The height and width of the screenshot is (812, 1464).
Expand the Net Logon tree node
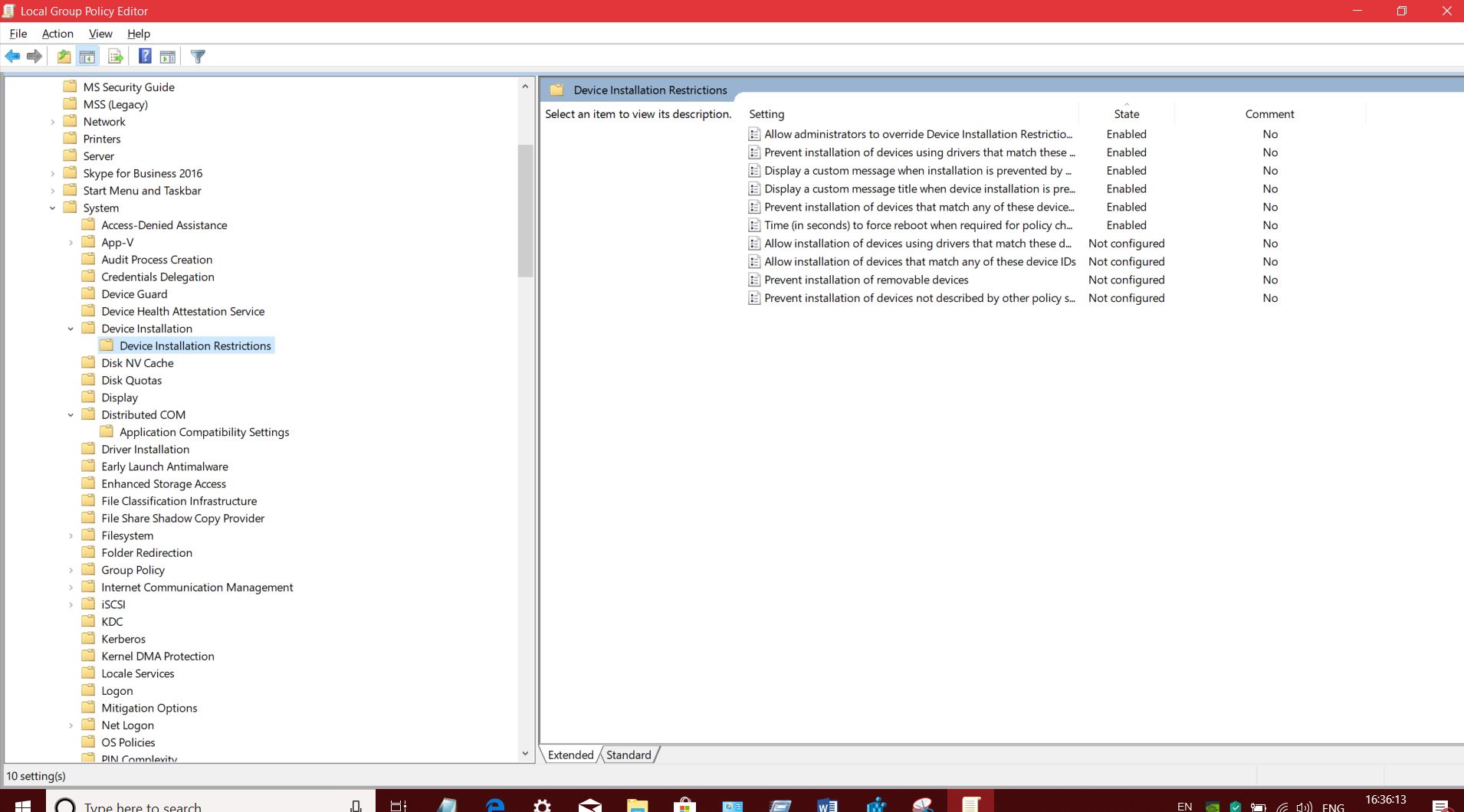(x=71, y=725)
